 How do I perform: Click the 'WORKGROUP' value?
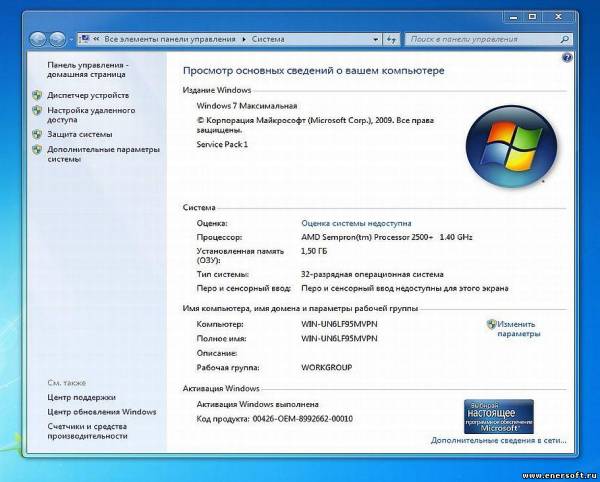pos(326,368)
